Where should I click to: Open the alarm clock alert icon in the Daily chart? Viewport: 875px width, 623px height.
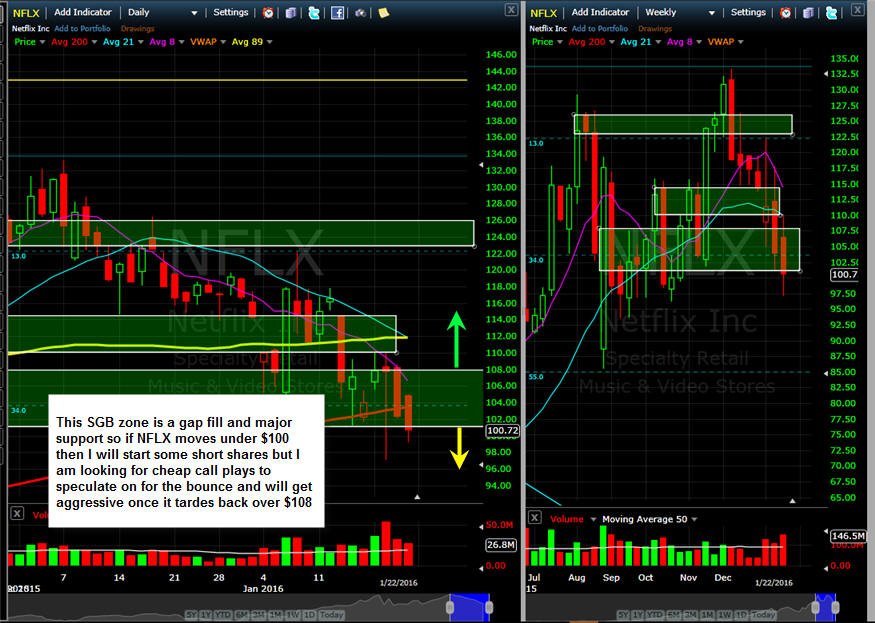click(268, 12)
